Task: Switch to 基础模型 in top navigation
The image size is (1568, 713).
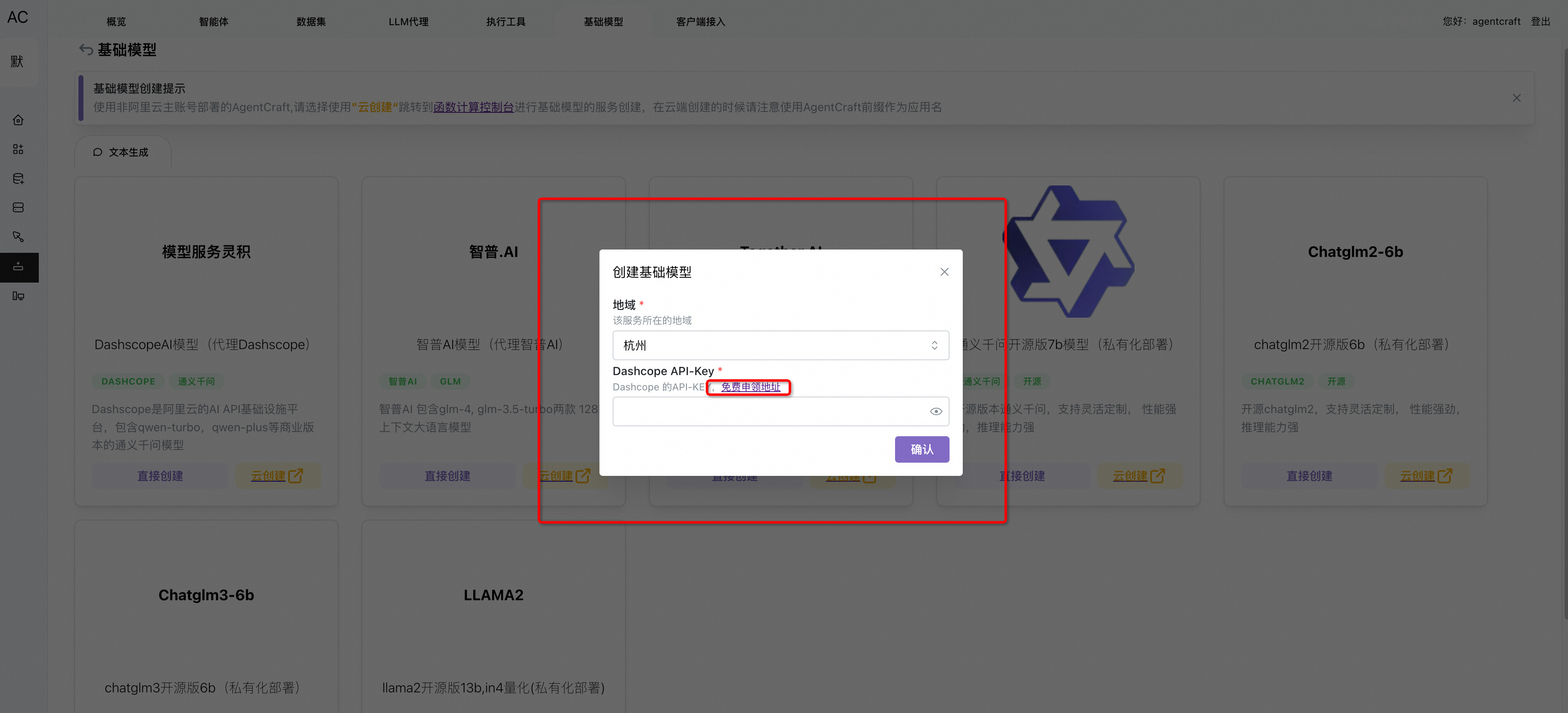Action: 603,22
